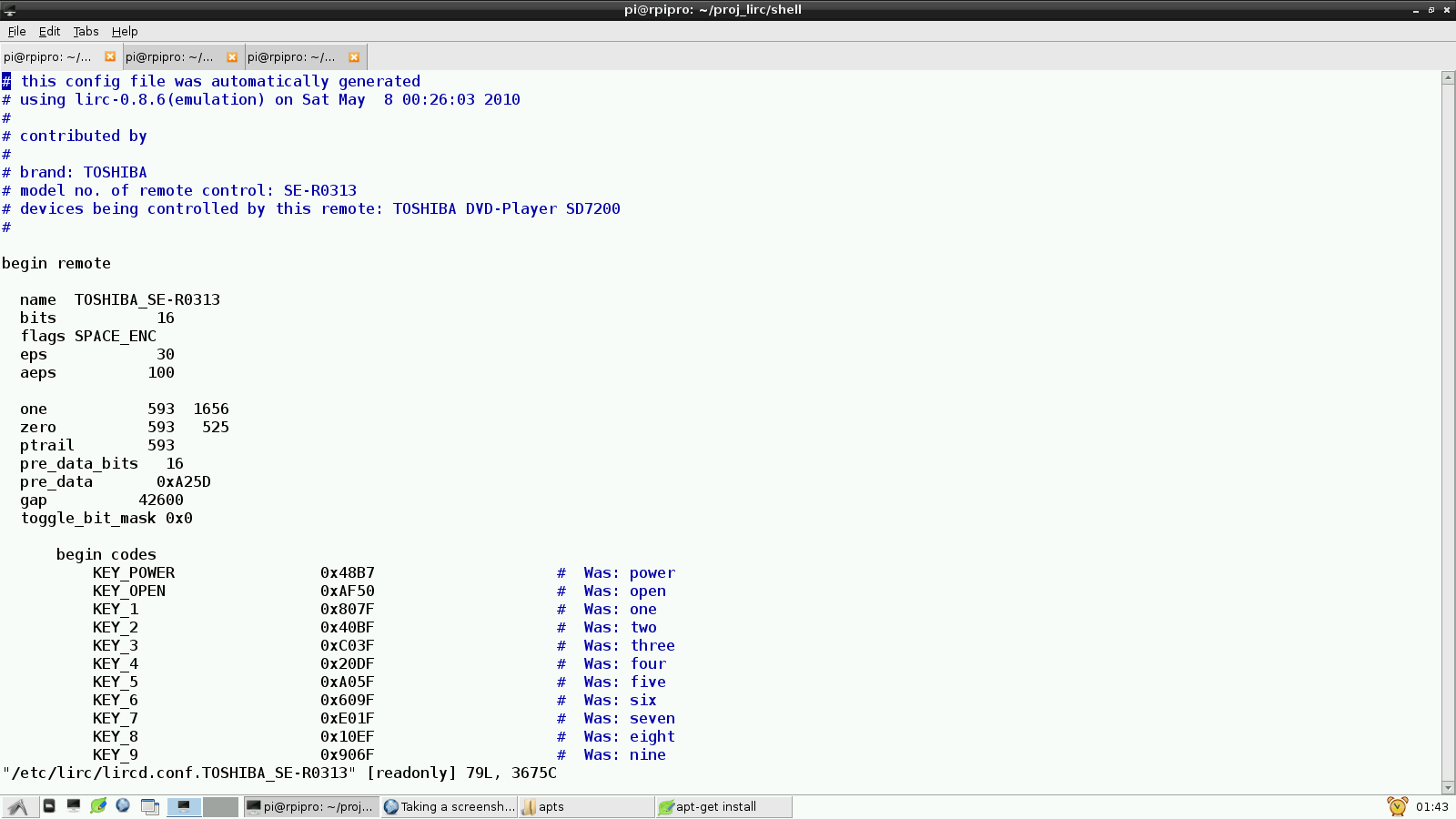Viewport: 1456px width, 819px height.
Task: Launch the black file manager icon in the panel
Action: 49,806
